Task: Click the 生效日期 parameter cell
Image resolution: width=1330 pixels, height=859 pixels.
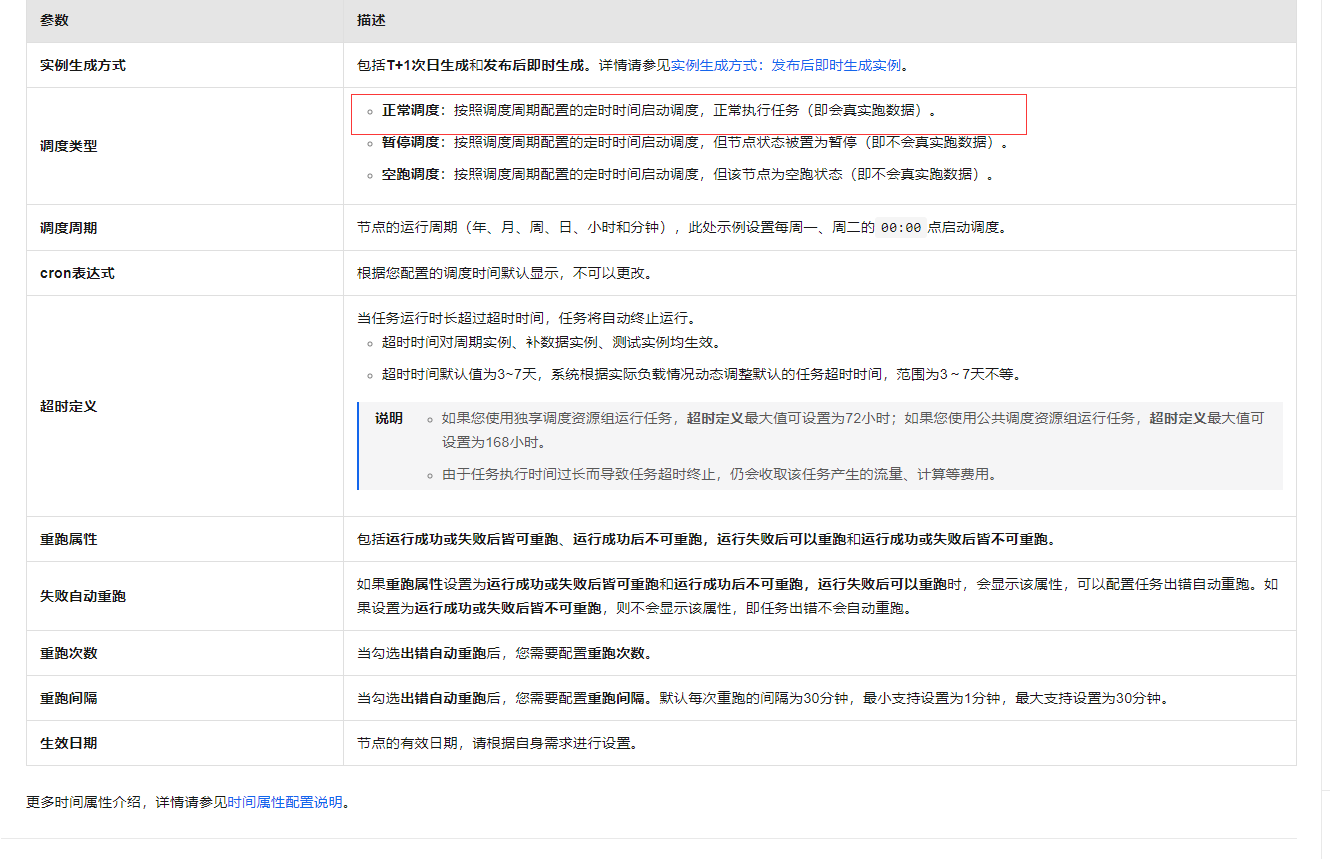Action: (184, 743)
